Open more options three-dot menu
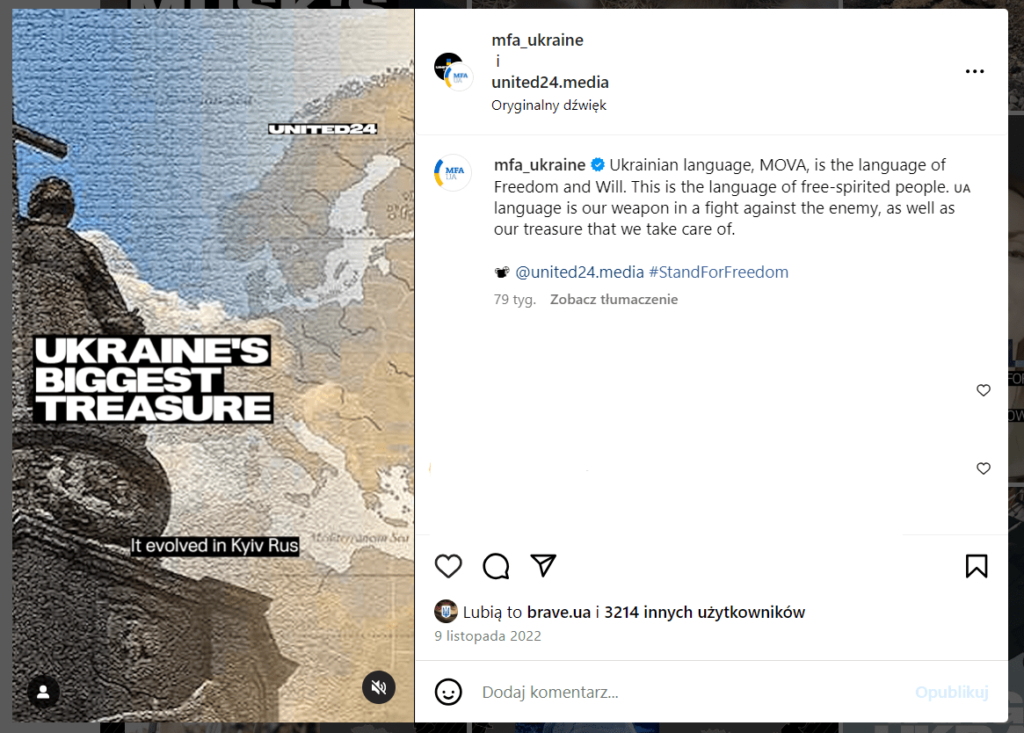Image resolution: width=1024 pixels, height=733 pixels. 974,71
